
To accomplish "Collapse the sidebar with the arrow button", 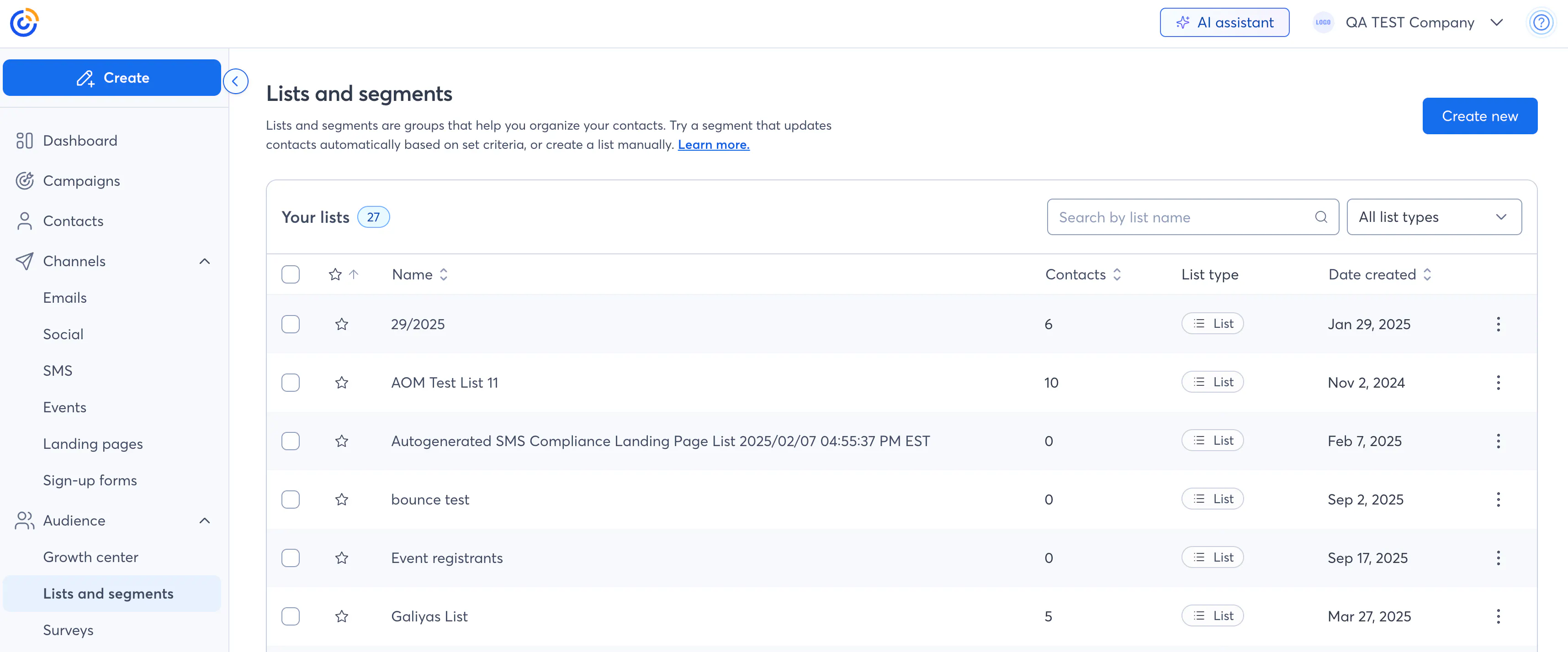I will tap(236, 81).
